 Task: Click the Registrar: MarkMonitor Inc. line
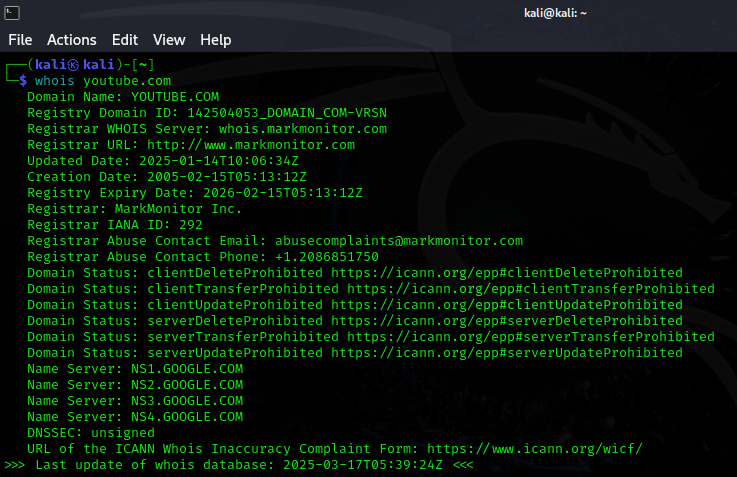(x=134, y=209)
